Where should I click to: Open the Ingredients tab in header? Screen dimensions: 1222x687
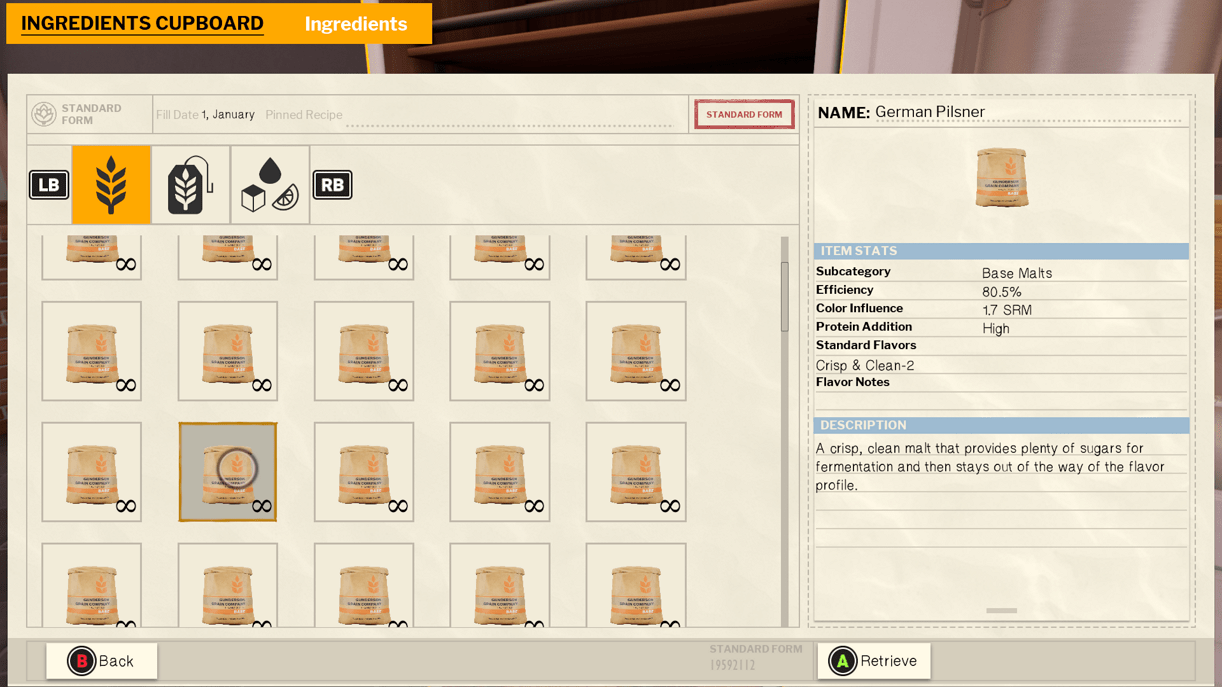[355, 24]
